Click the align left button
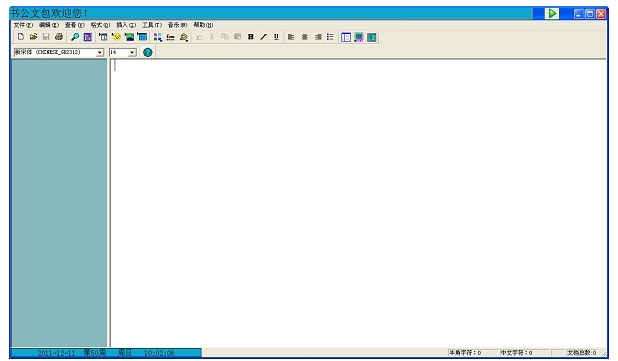Viewport: 618px width, 361px height. 291,37
